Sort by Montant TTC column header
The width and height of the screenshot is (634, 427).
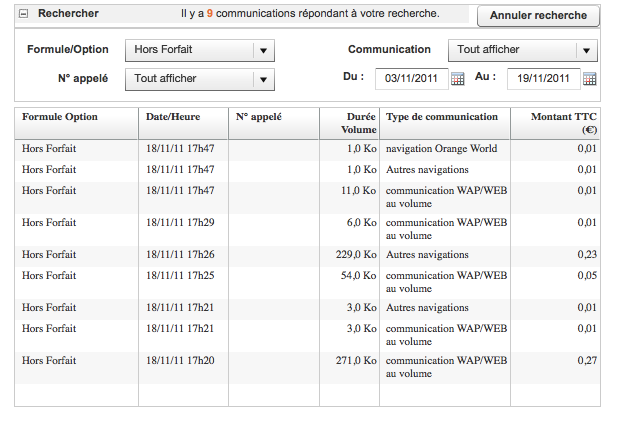(x=567, y=122)
